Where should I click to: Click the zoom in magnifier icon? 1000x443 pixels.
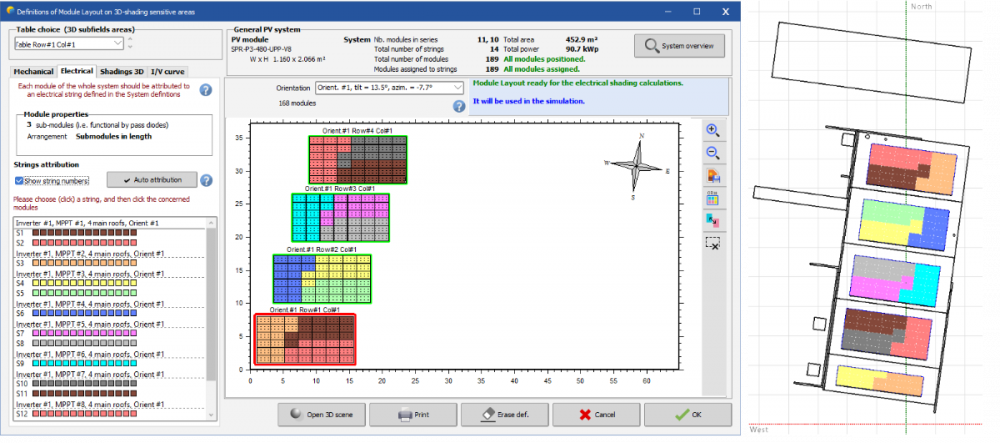(x=712, y=131)
